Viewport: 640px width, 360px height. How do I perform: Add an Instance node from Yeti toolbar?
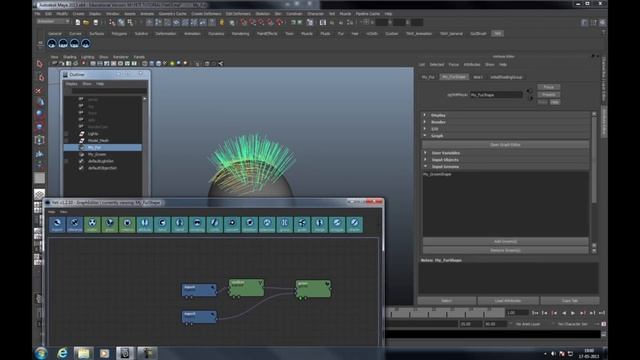tap(127, 224)
